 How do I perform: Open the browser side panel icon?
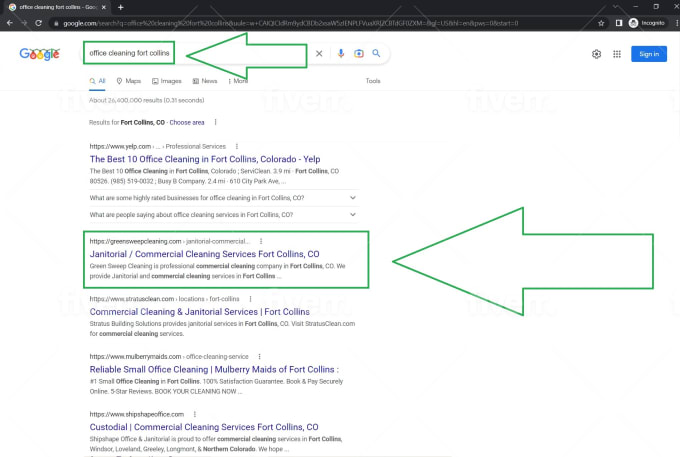pyautogui.click(x=619, y=23)
